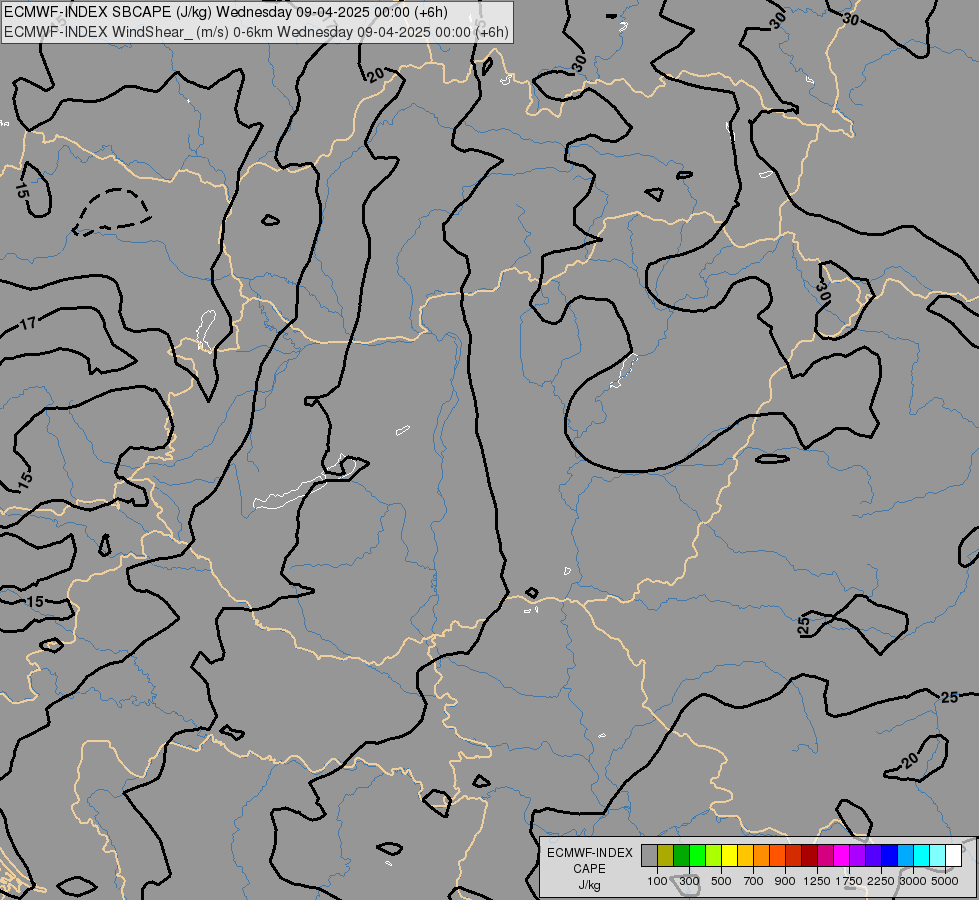The height and width of the screenshot is (900, 979).
Task: Click the bright magenta legend swatch
Action: click(x=842, y=856)
